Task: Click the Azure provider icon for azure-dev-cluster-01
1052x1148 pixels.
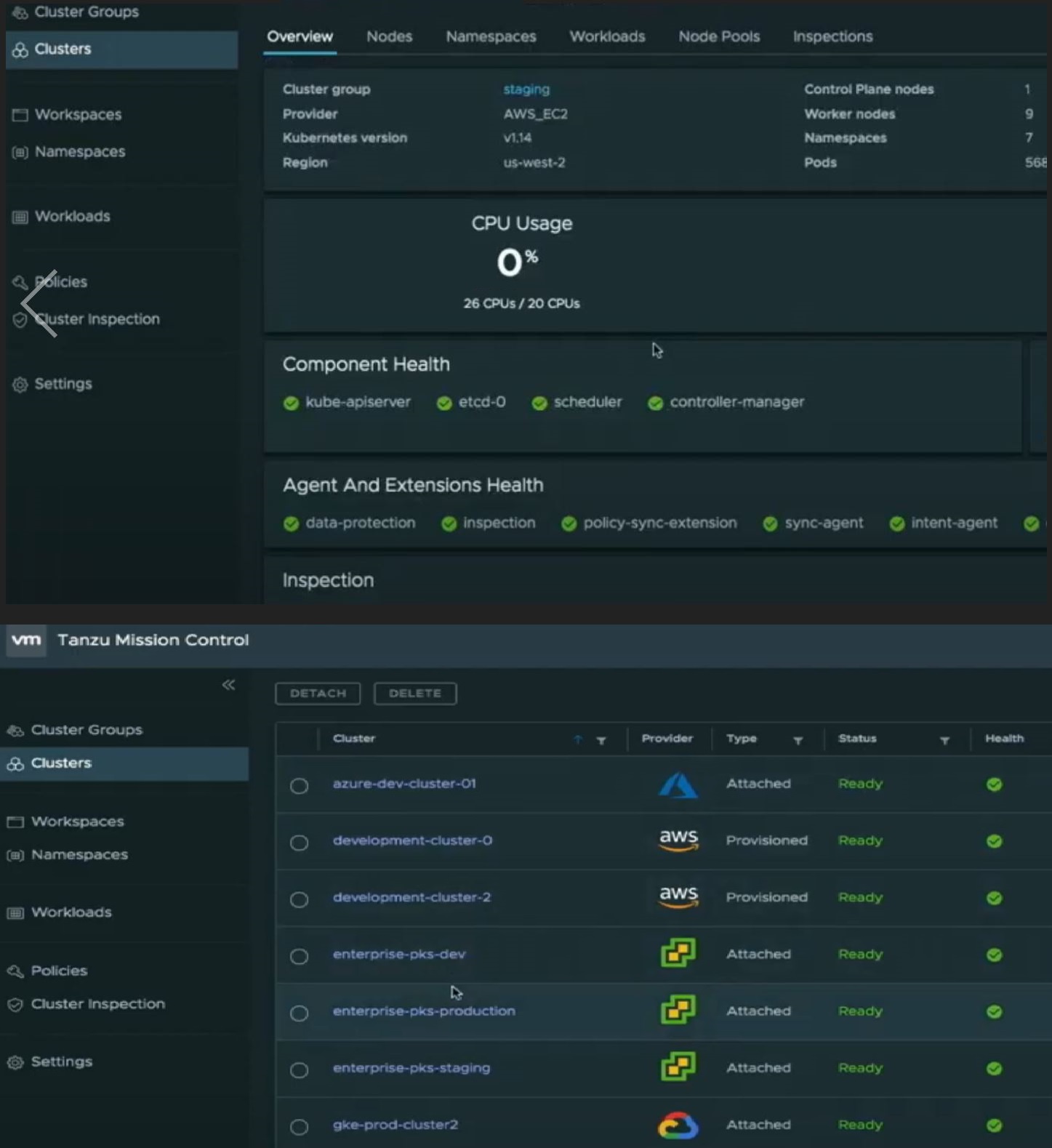Action: pyautogui.click(x=678, y=785)
